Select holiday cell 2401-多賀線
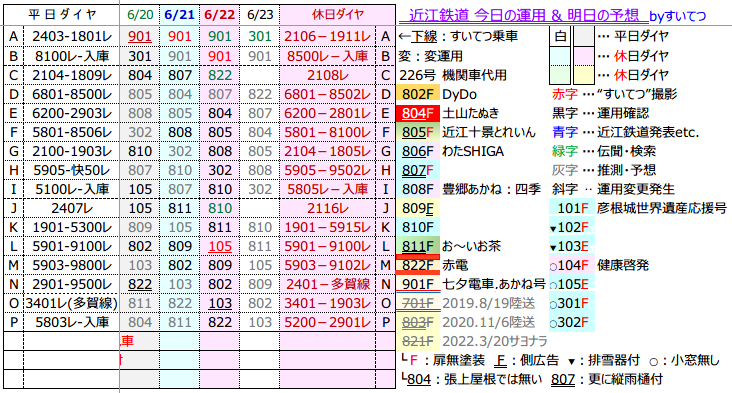This screenshot has width=732, height=393. [x=328, y=284]
